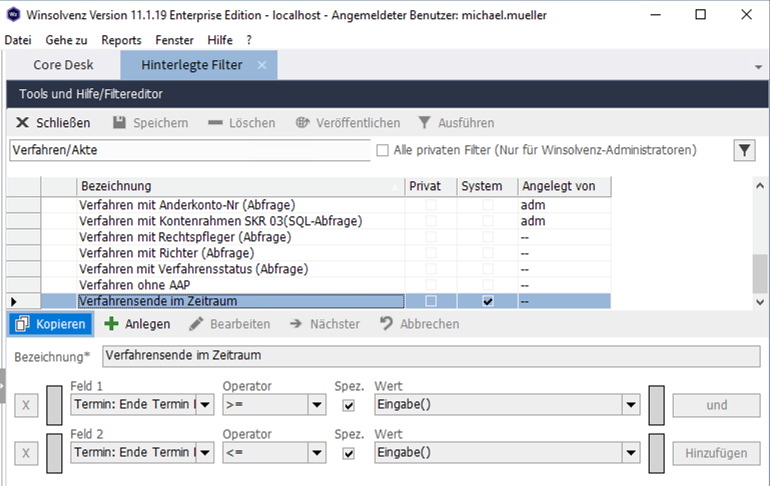
Task: Click the Privat column header
Action: [x=431, y=186]
